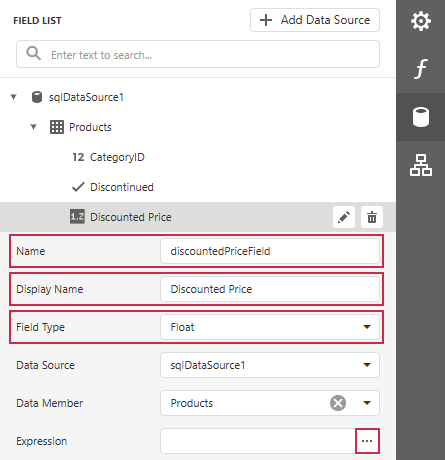Click the float icon beside Discounted Price

pos(77,217)
